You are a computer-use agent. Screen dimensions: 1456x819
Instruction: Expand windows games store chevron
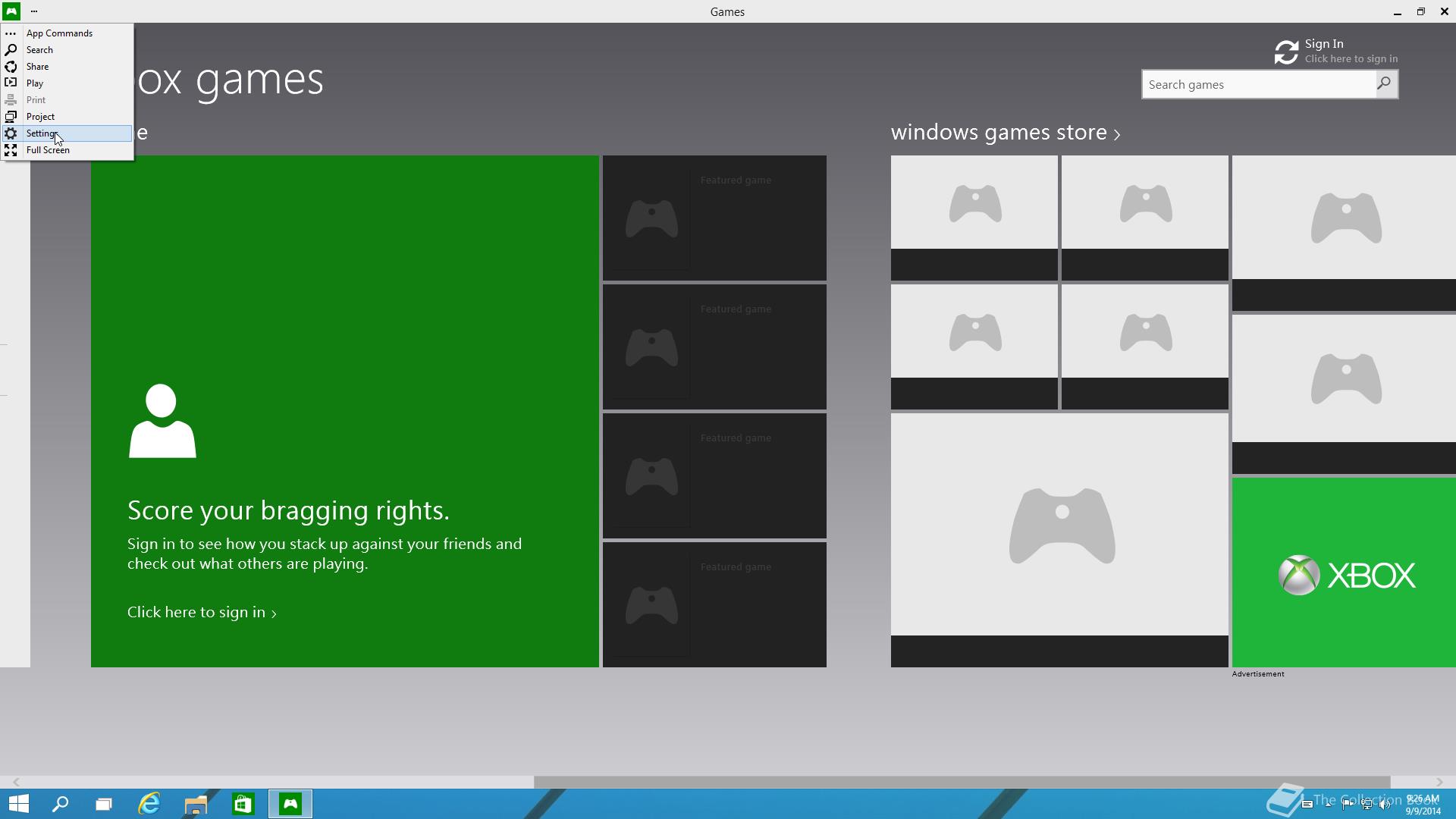click(x=1117, y=135)
